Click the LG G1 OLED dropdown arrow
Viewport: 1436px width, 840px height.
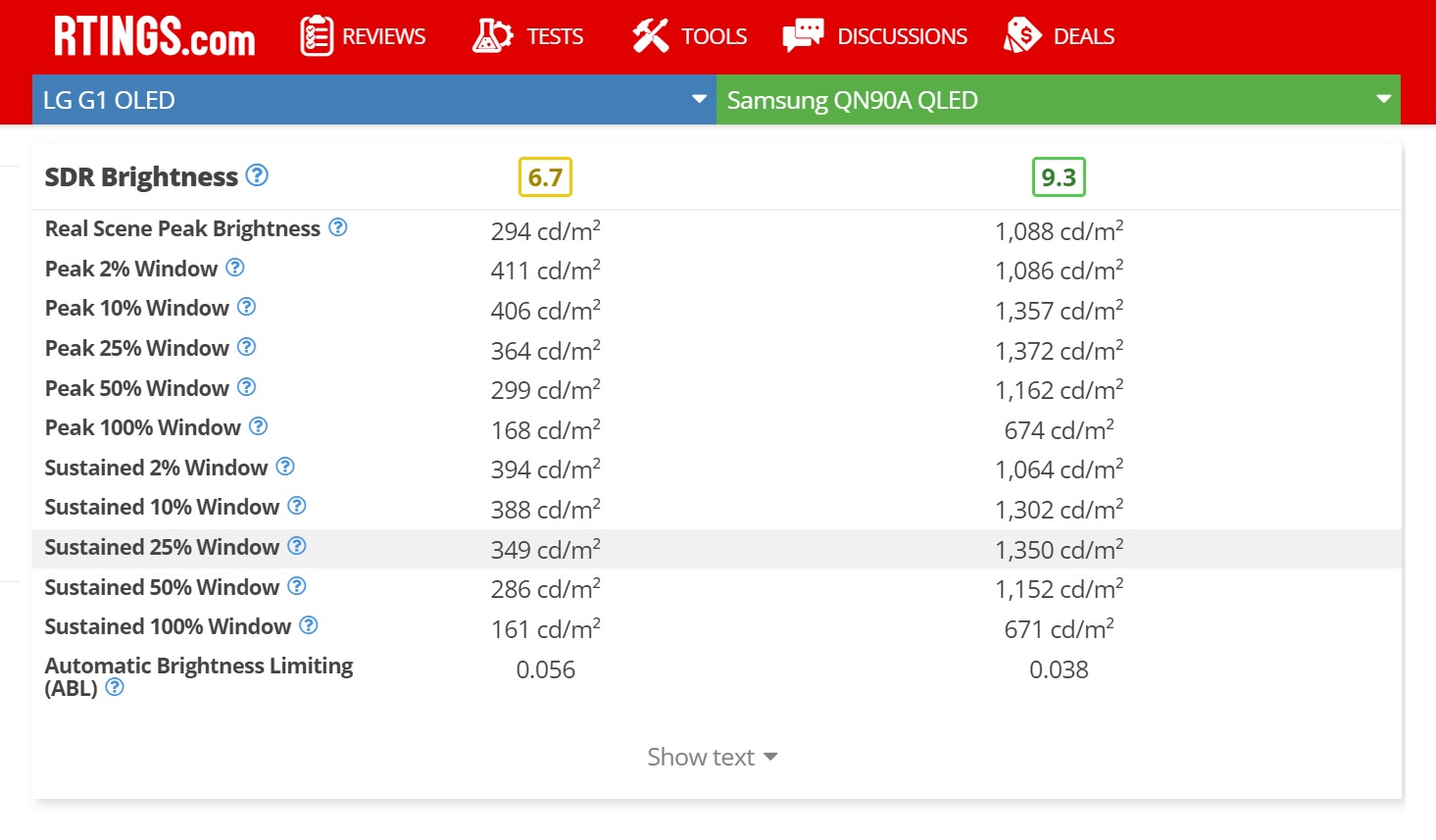pos(699,99)
